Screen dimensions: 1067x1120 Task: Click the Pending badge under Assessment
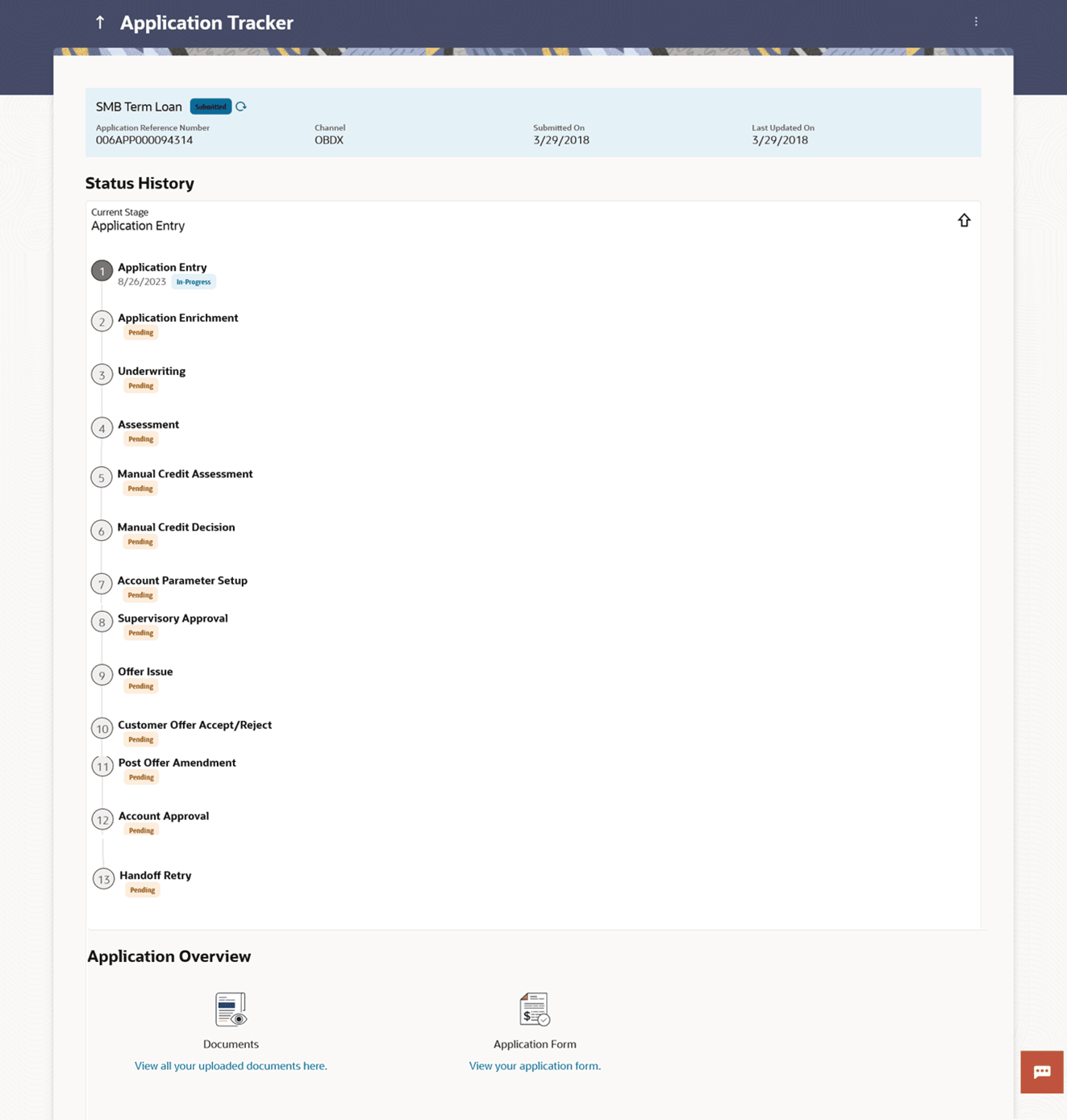(141, 439)
